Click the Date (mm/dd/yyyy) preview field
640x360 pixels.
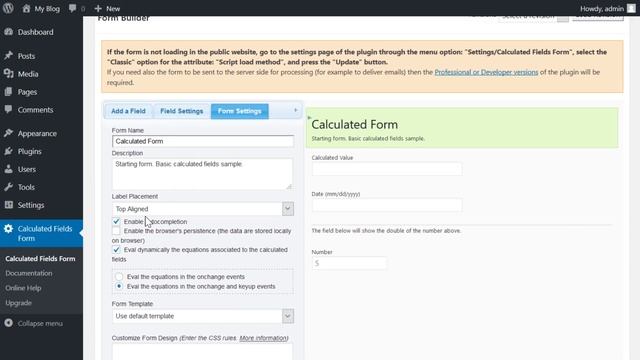(387, 205)
